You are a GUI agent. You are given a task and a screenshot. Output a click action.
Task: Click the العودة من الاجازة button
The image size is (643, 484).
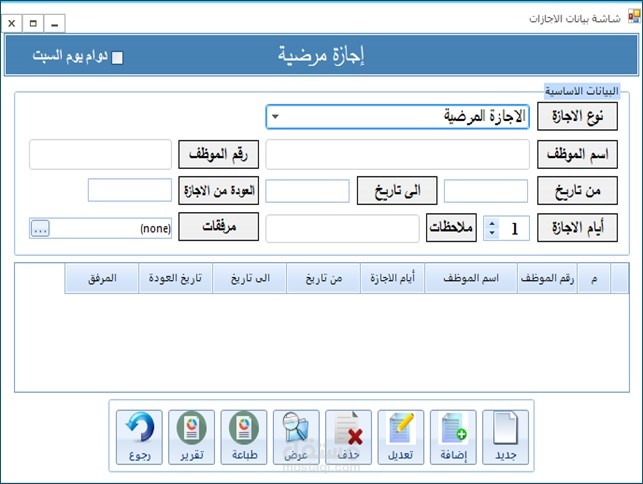(x=219, y=190)
